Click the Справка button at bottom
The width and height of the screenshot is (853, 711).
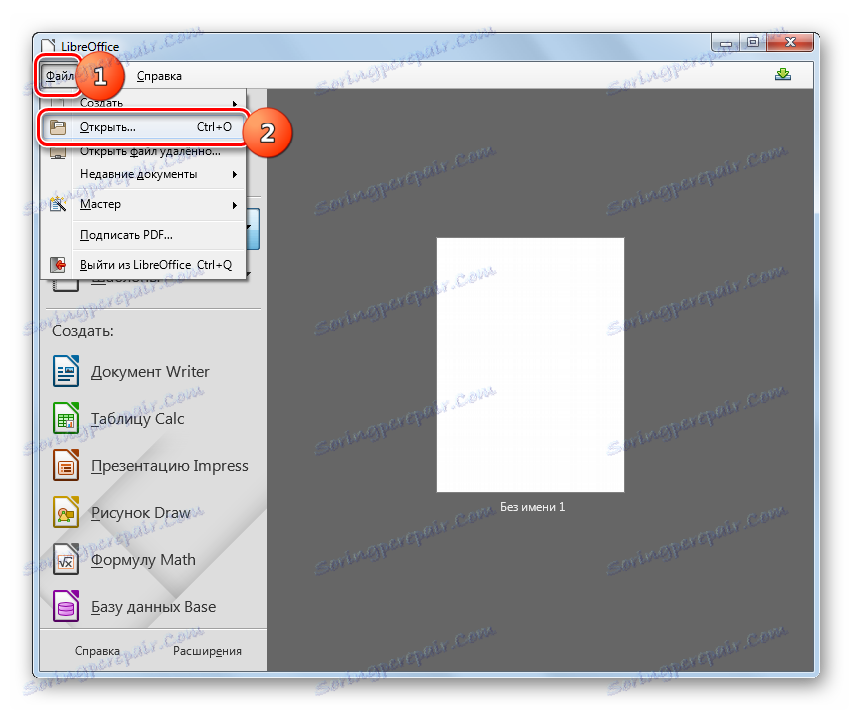(97, 651)
